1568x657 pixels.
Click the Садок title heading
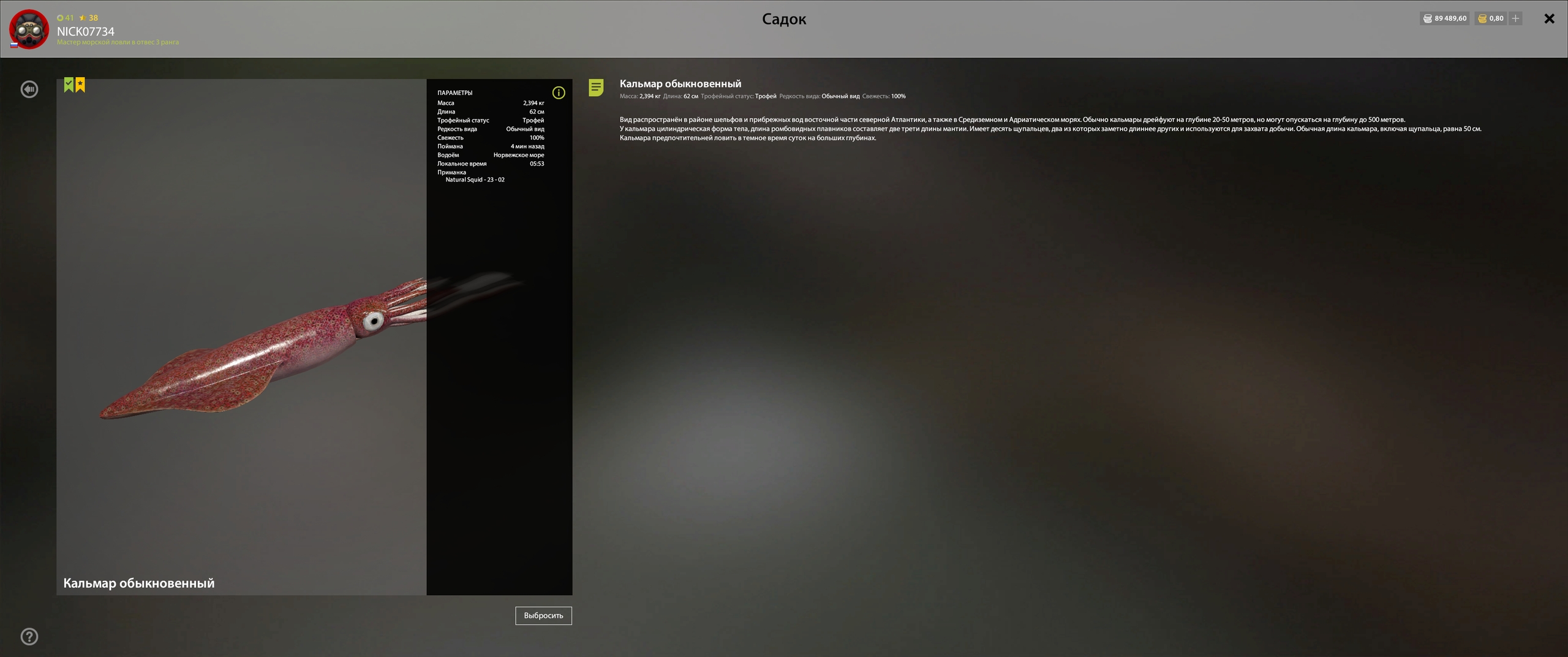(783, 19)
